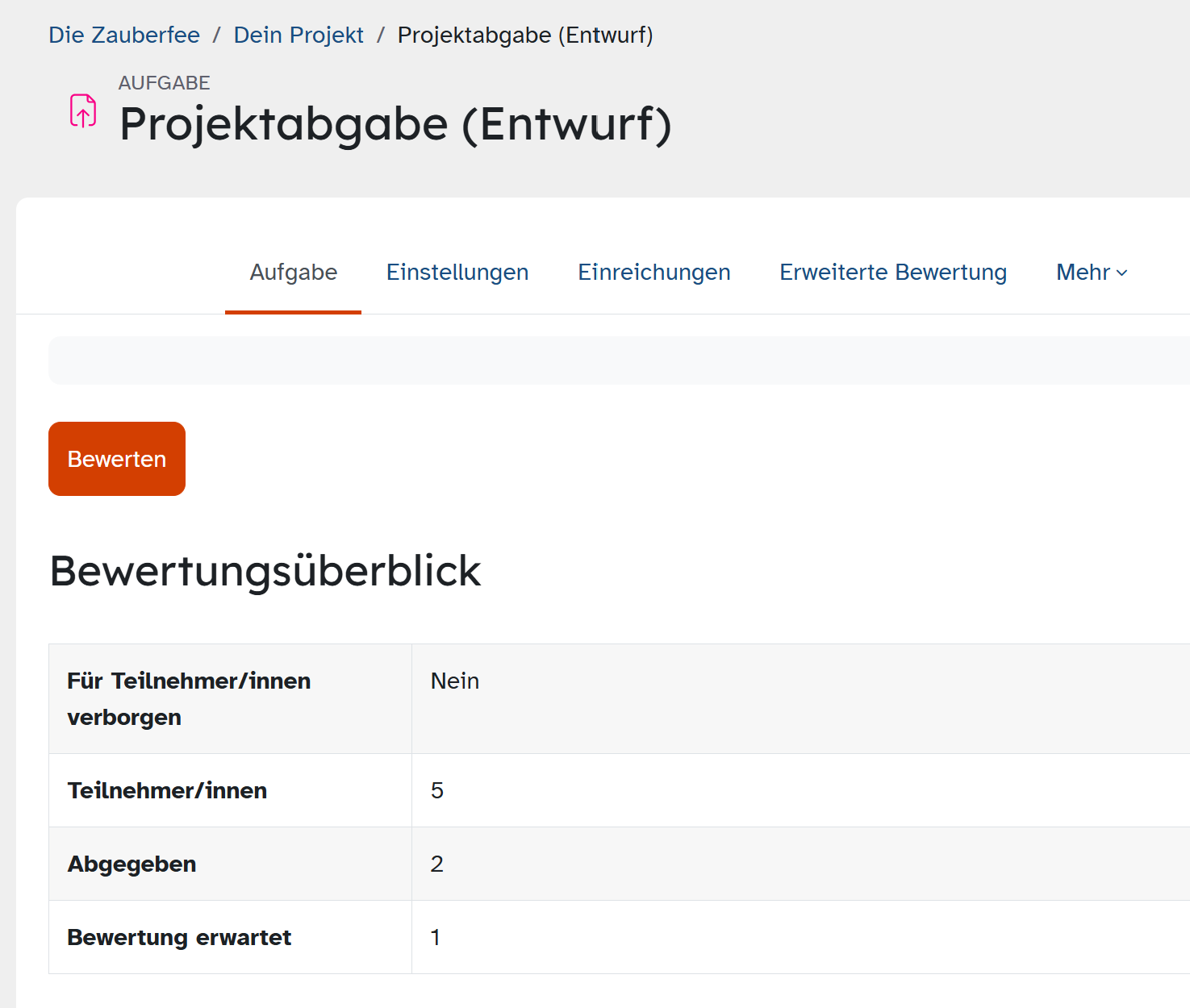
Task: Go to Die Zauberfee breadcrumb link
Action: [x=124, y=35]
